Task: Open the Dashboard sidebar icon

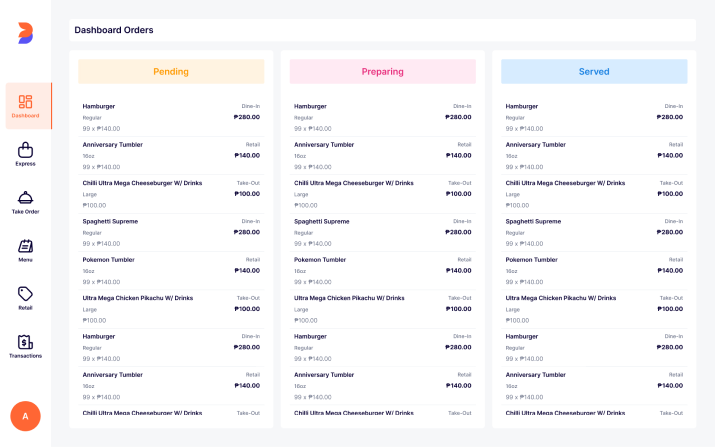Action: click(x=25, y=102)
